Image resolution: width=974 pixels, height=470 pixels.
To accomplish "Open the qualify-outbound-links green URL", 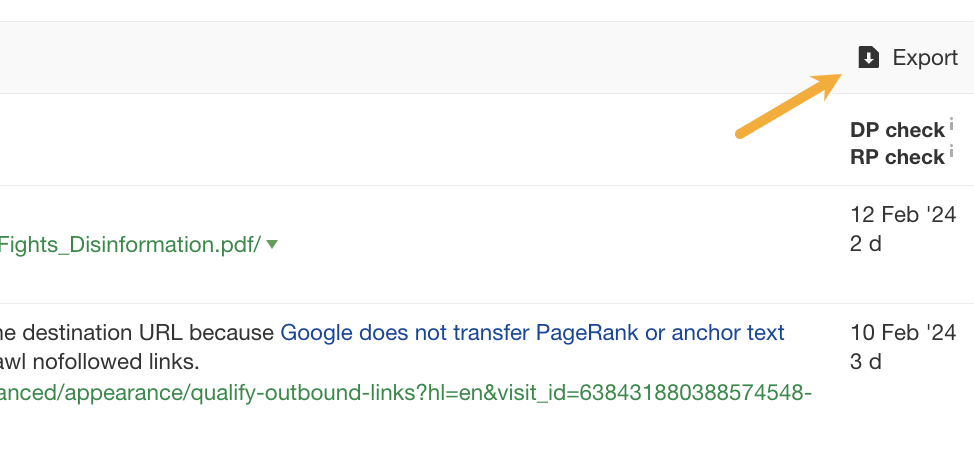I will [400, 393].
